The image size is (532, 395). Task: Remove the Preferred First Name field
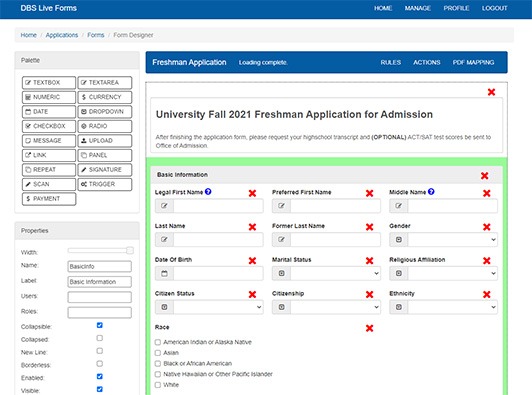coord(369,193)
